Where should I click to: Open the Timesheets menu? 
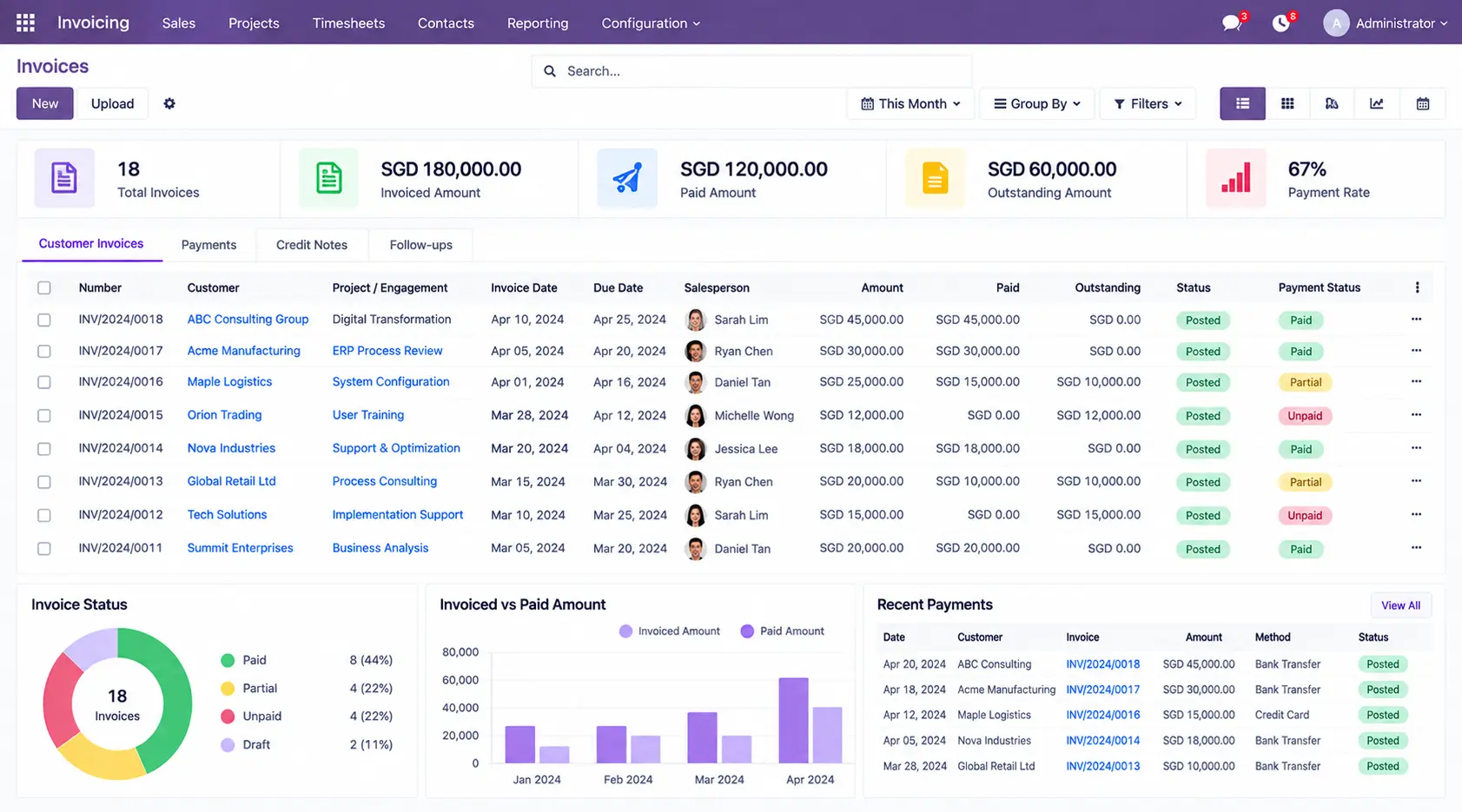348,23
